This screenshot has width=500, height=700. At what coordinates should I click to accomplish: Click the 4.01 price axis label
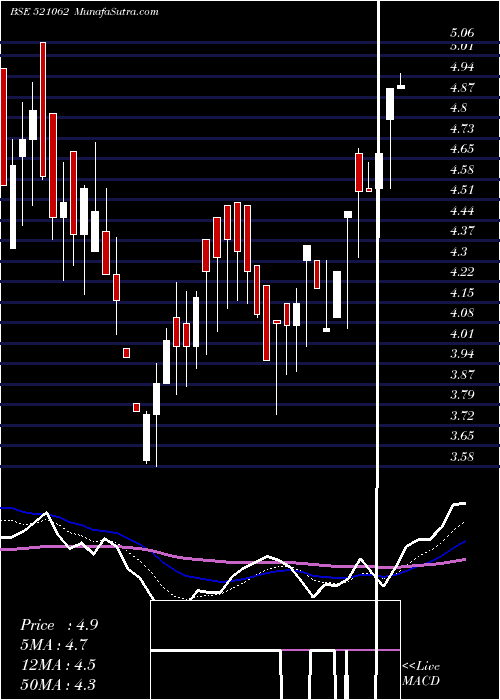click(x=462, y=334)
